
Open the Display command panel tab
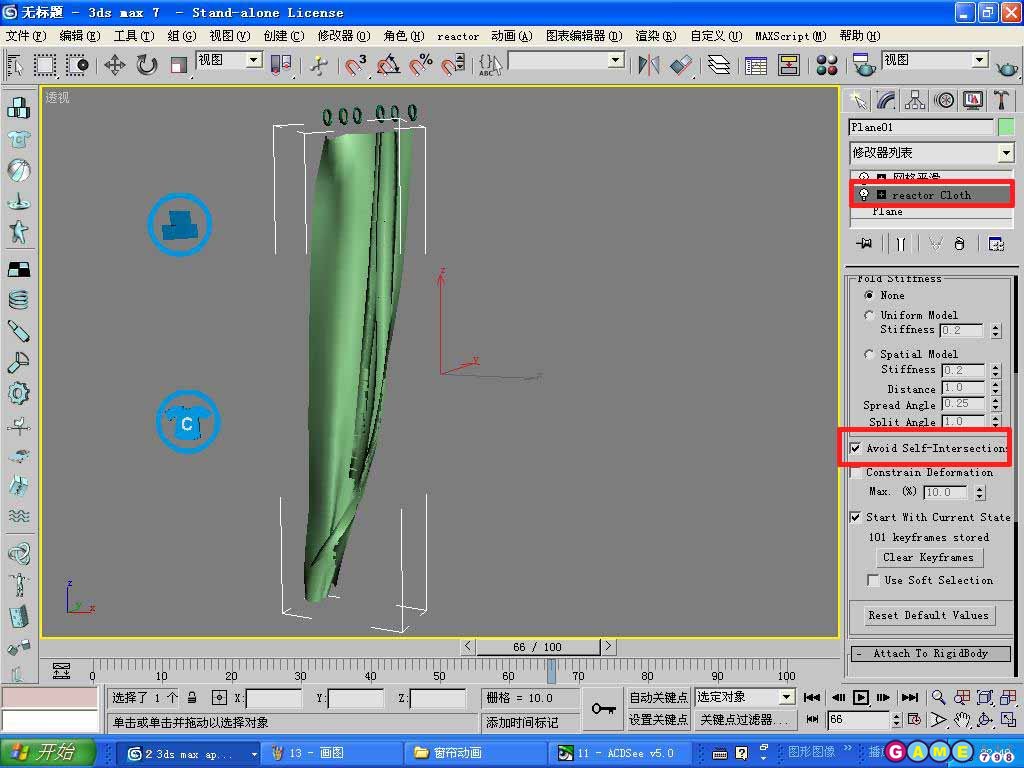point(972,101)
